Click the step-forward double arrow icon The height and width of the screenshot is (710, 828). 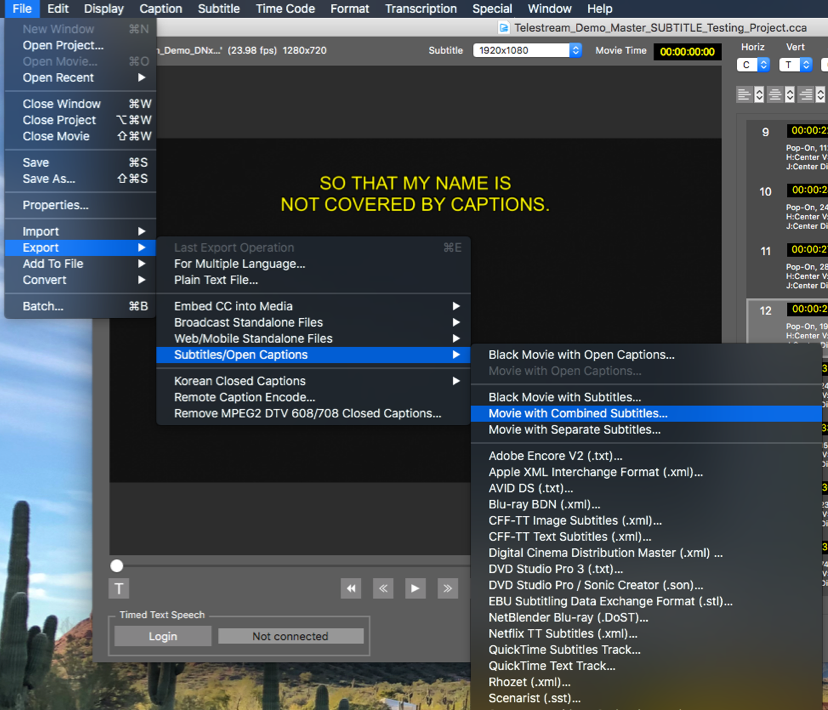[x=447, y=588]
